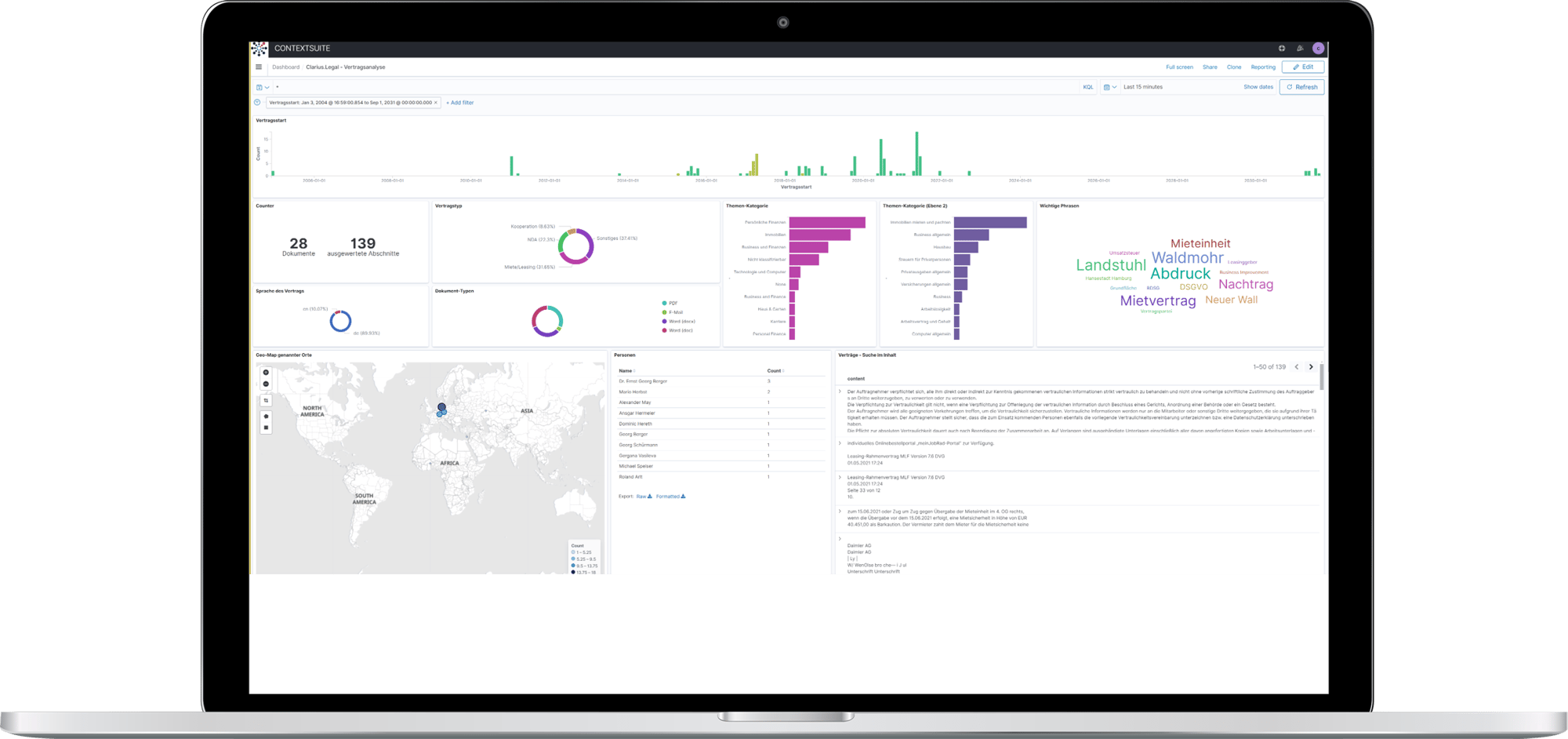
Task: Export Personen table as Formatted
Action: click(x=670, y=497)
